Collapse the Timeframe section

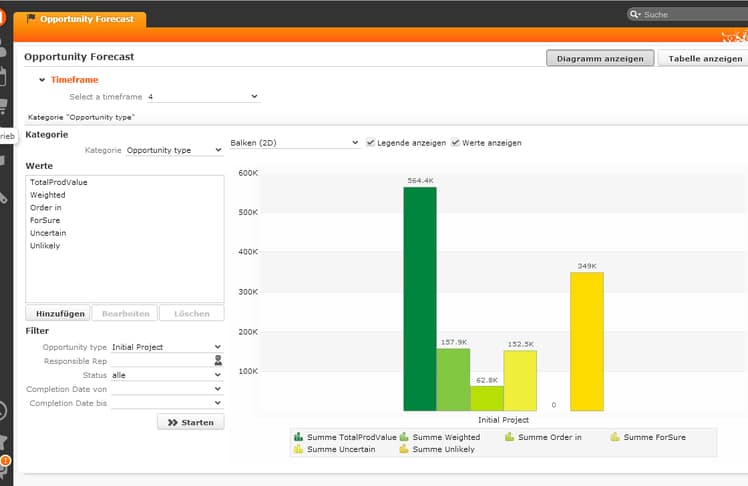42,80
